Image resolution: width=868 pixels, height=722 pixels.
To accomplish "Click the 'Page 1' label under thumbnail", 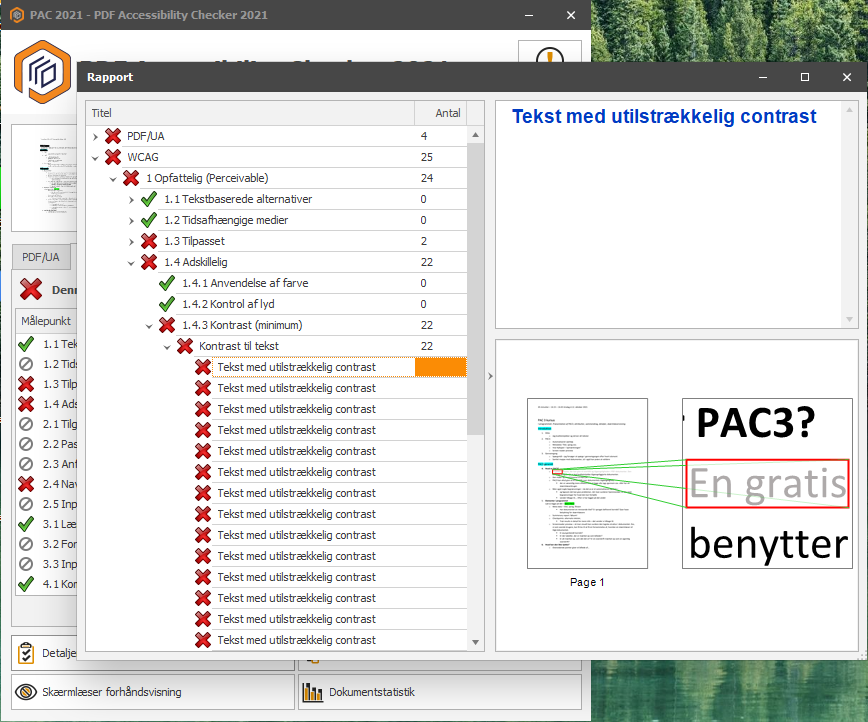I will pos(587,582).
